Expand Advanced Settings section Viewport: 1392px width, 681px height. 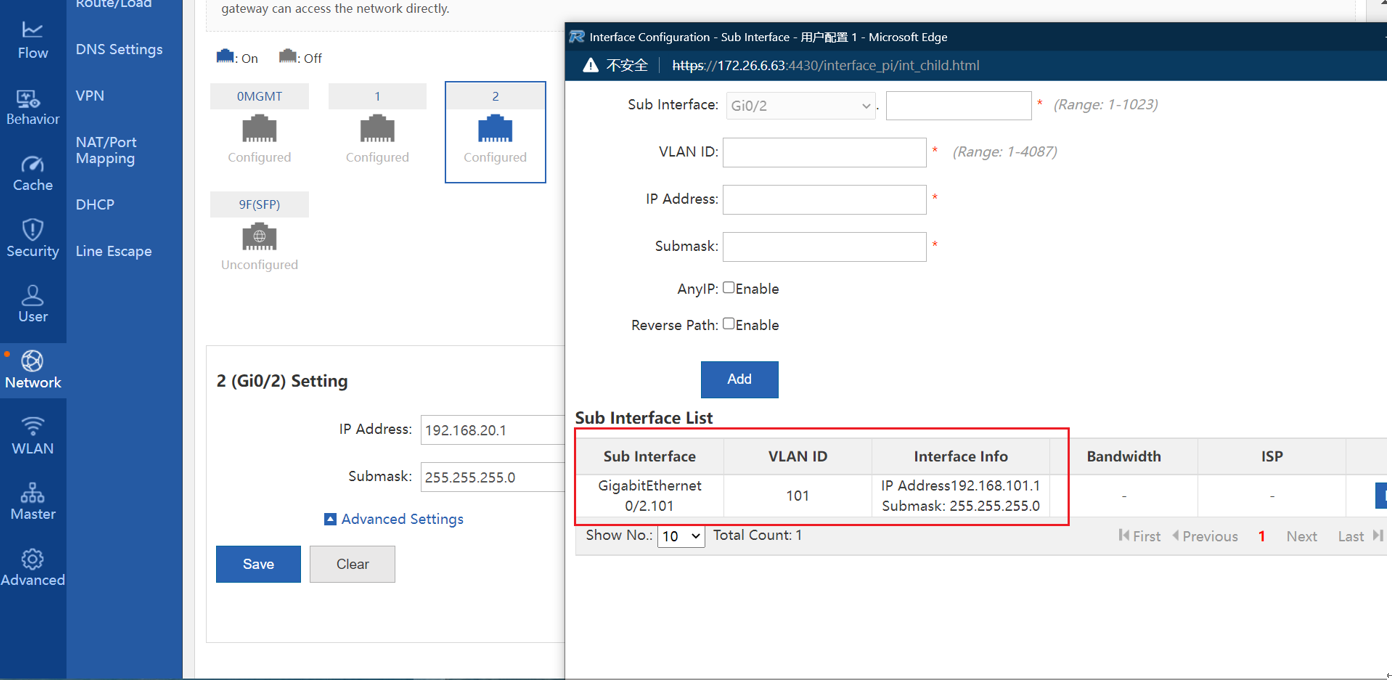click(393, 519)
